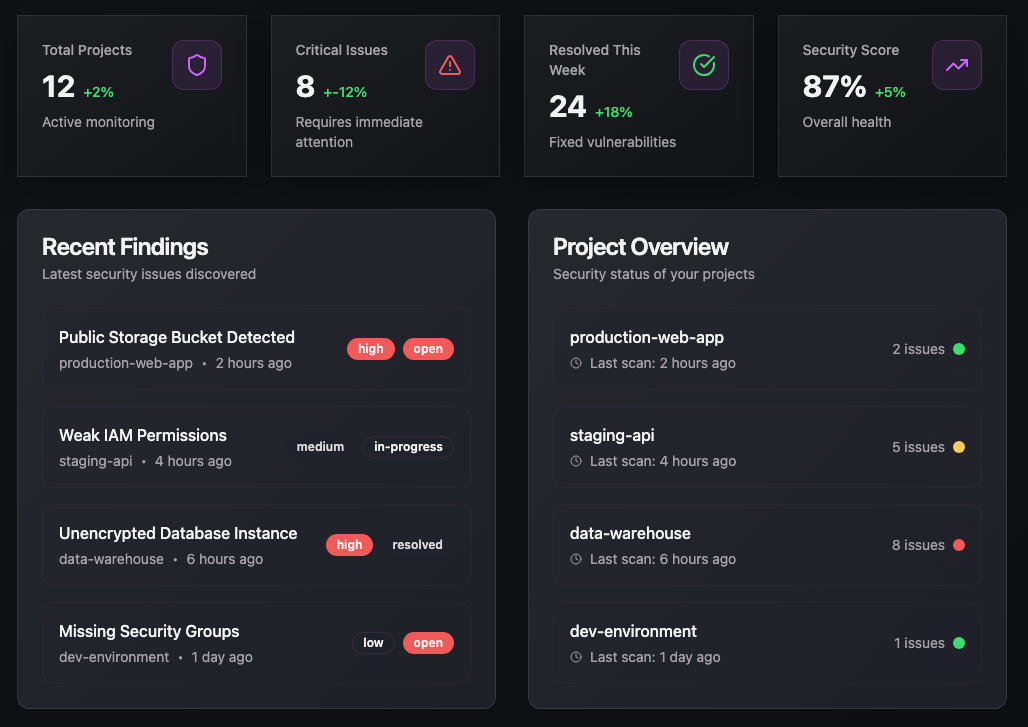This screenshot has height=727, width=1028.
Task: Click the 5 issues count for staging-api
Action: (919, 447)
